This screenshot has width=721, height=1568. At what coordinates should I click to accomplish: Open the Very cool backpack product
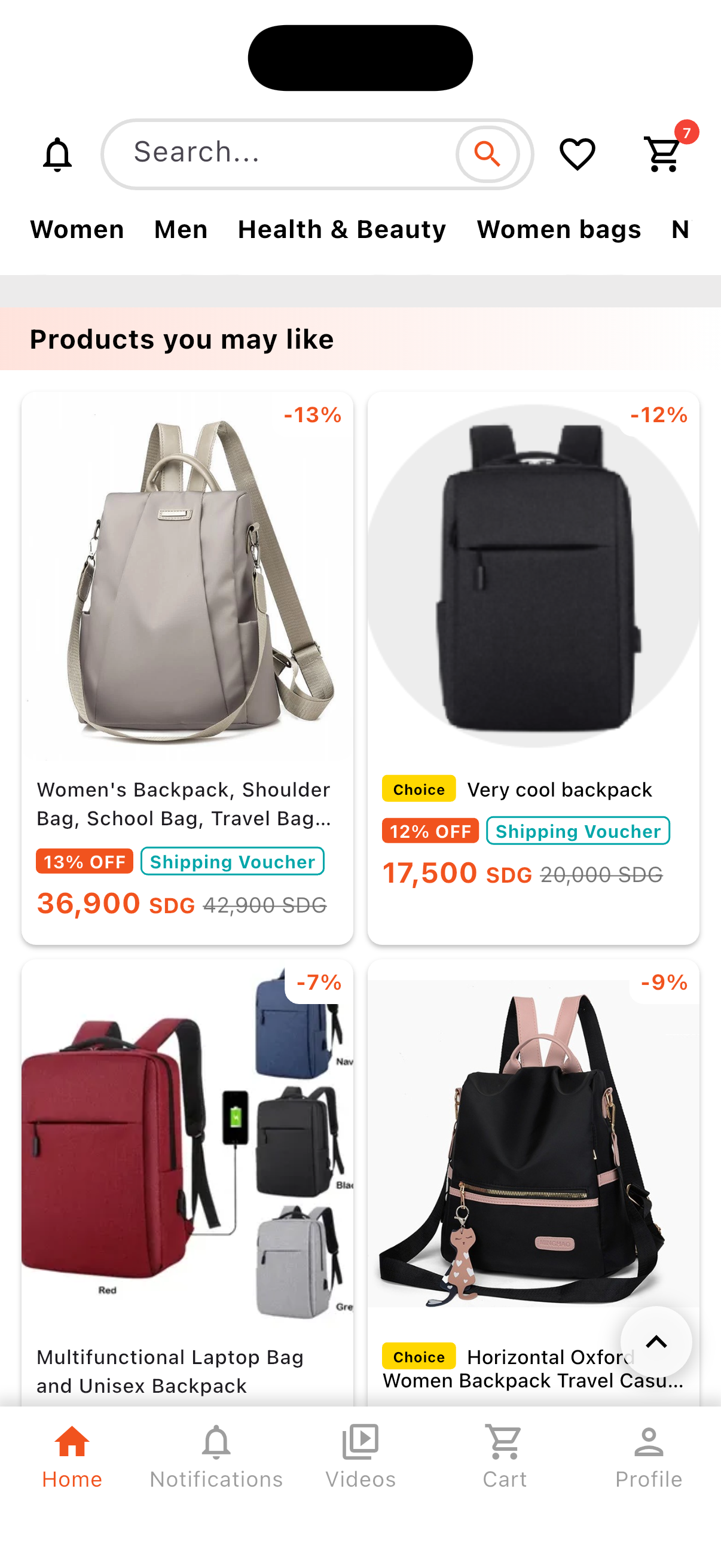click(x=533, y=668)
